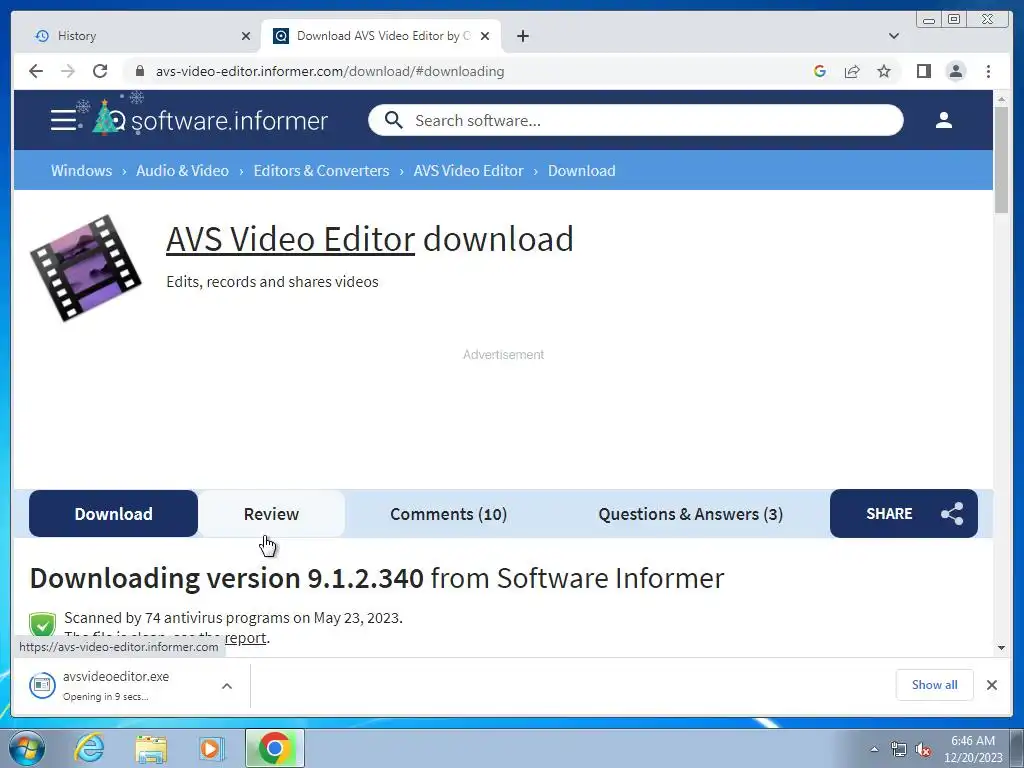The width and height of the screenshot is (1024, 768).
Task: Bookmark this page with star icon
Action: (884, 71)
